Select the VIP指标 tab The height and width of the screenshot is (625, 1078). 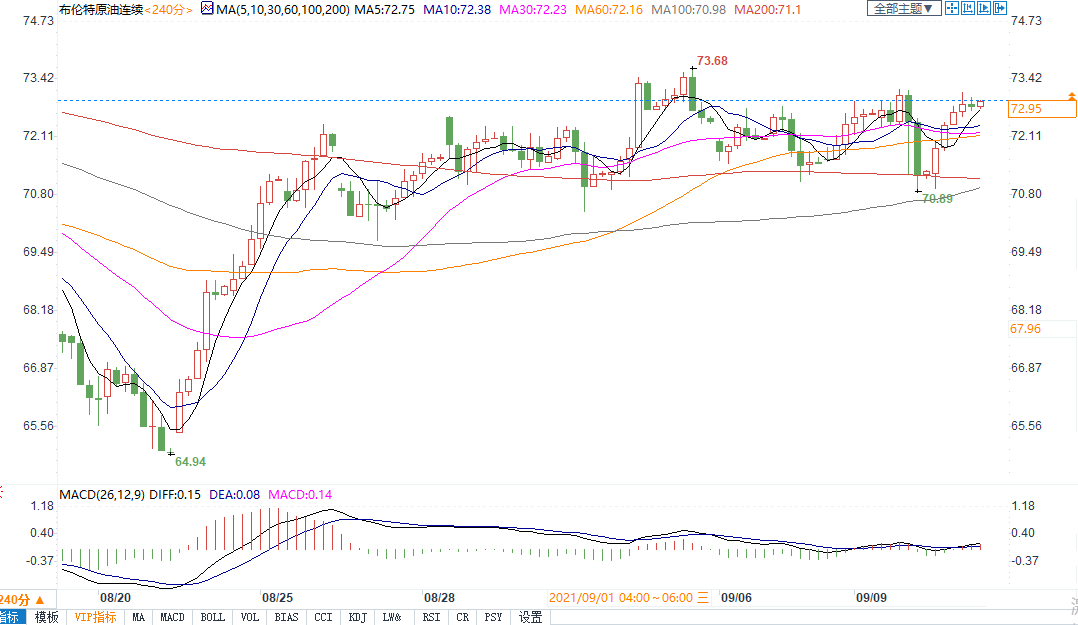96,617
